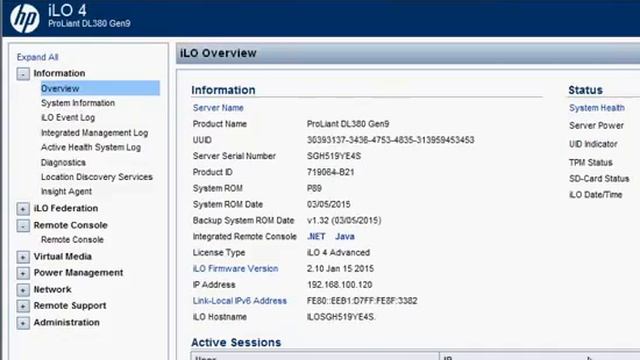Click the HP logo icon

[25, 18]
